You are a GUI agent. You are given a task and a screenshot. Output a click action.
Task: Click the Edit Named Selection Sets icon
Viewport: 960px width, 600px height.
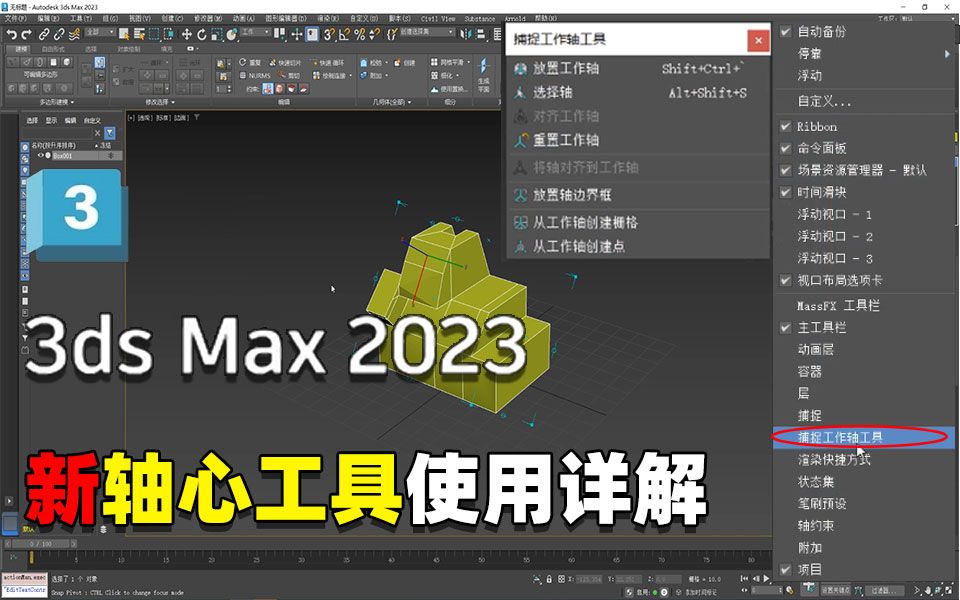(x=391, y=34)
